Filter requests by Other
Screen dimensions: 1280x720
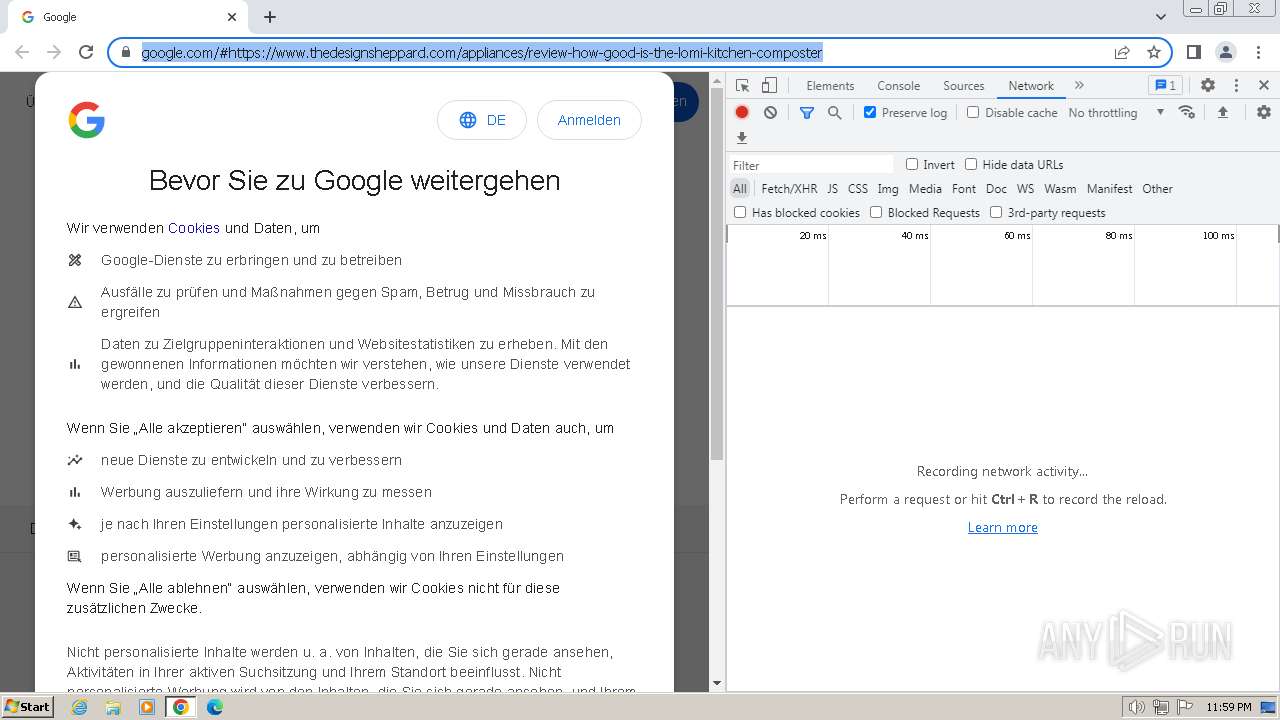tap(1157, 189)
